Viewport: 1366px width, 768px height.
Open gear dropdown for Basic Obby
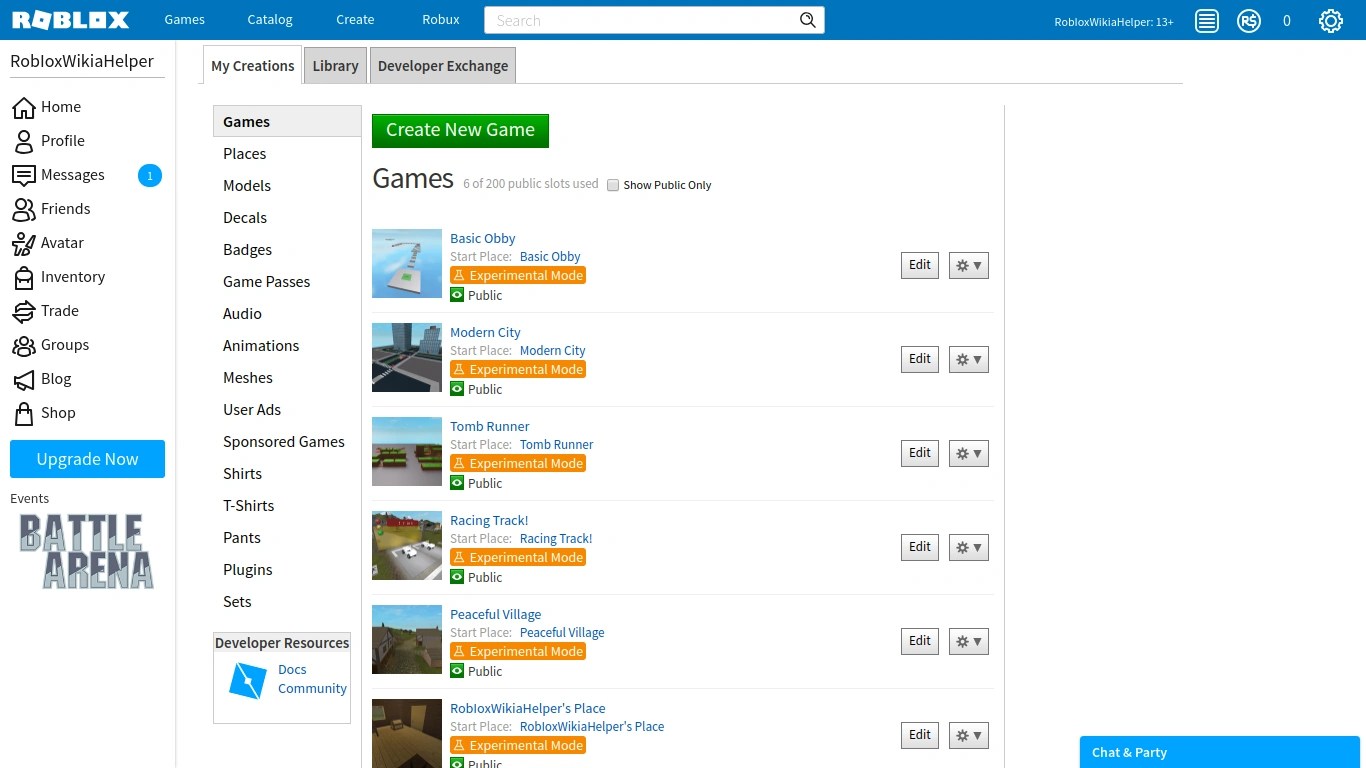pos(968,265)
